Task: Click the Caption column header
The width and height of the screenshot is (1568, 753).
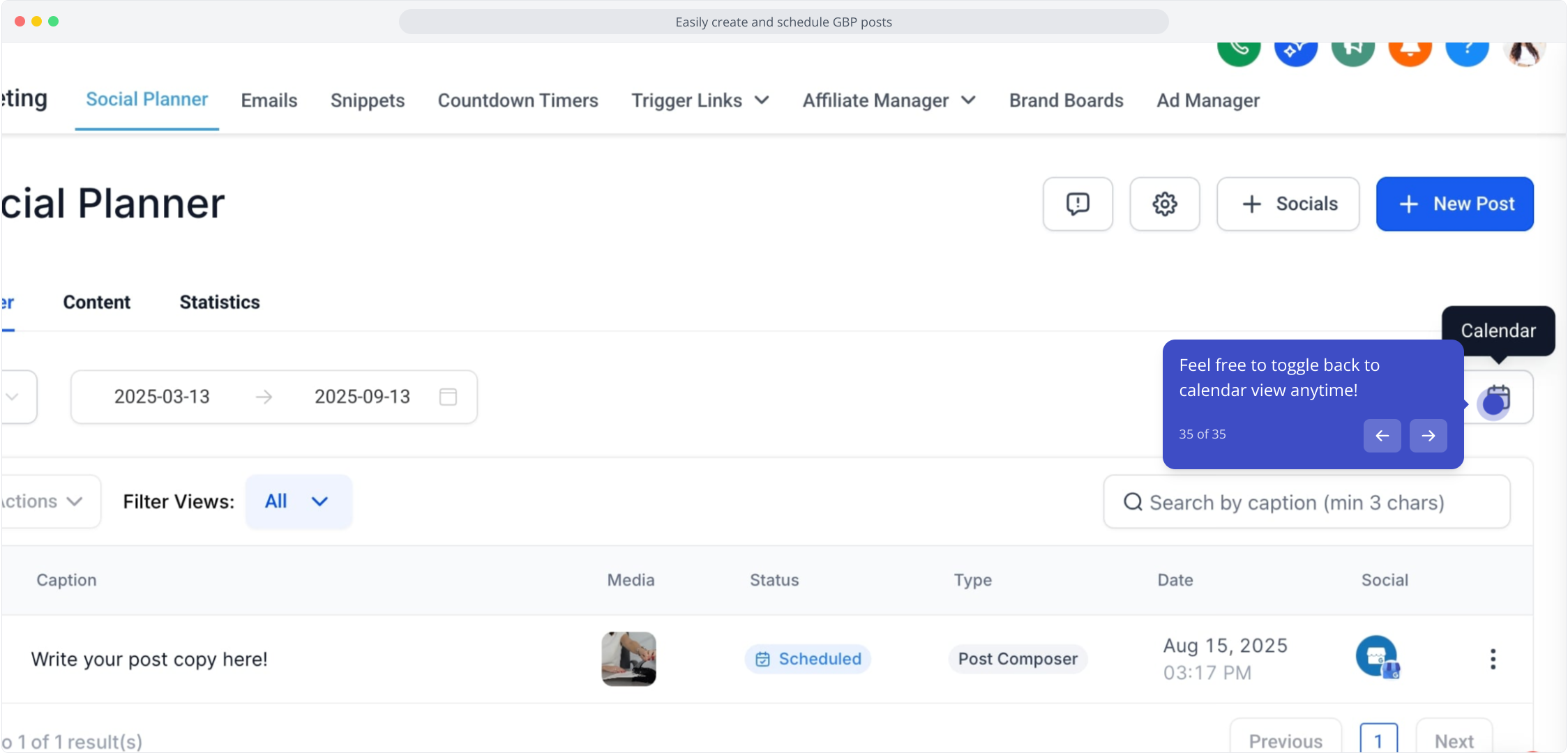Action: click(66, 580)
